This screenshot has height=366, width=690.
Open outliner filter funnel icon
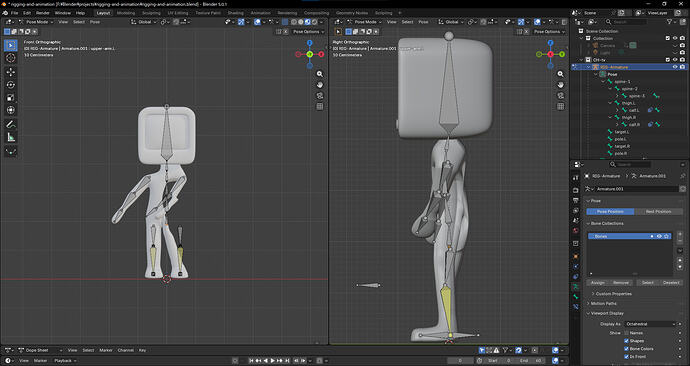[x=670, y=22]
